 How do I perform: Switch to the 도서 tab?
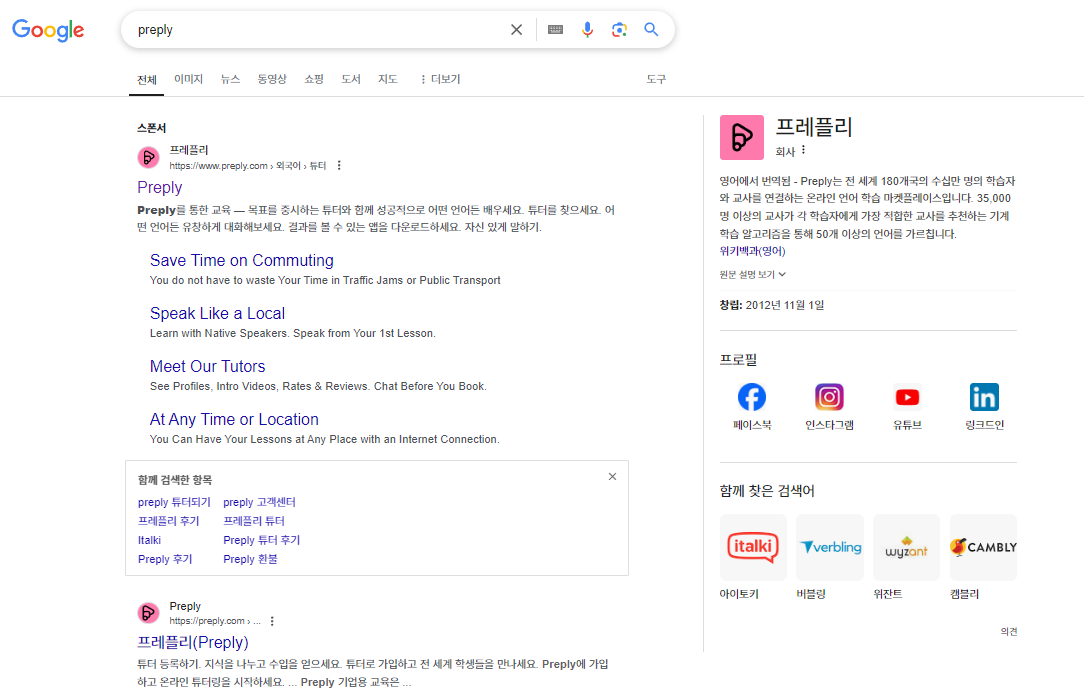(351, 79)
